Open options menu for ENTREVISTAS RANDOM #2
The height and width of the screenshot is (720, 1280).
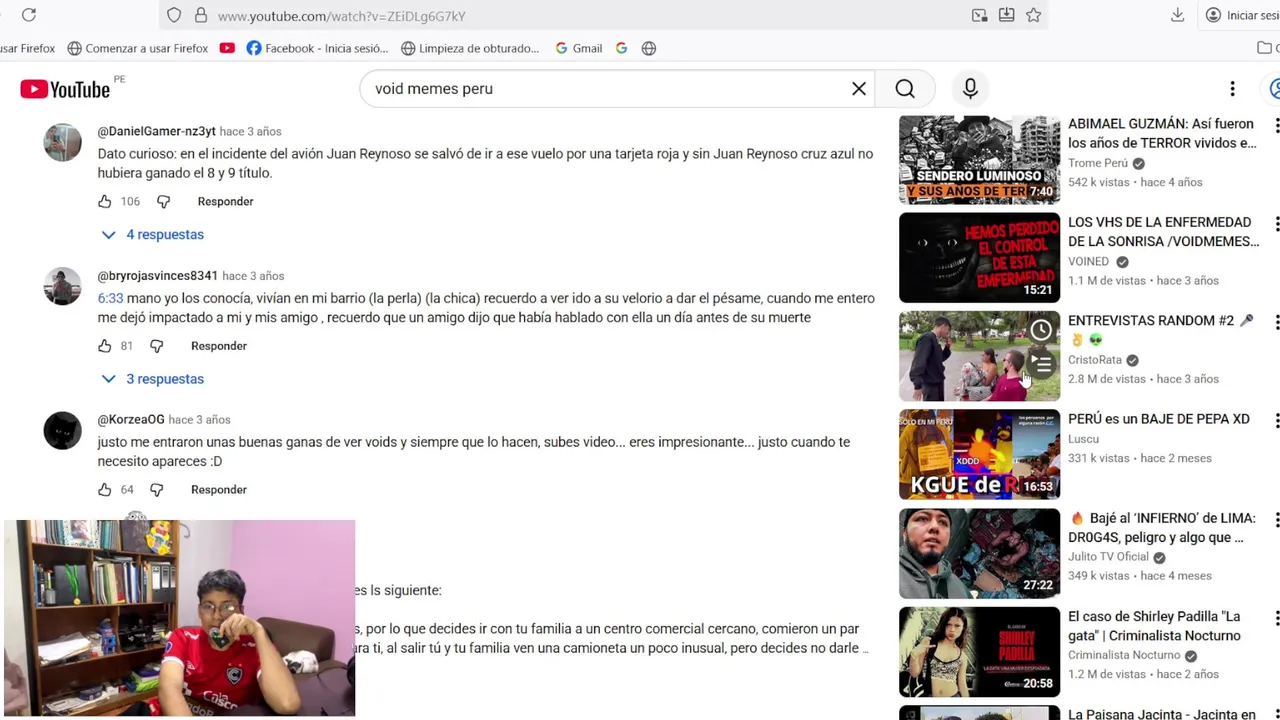coord(1275,322)
